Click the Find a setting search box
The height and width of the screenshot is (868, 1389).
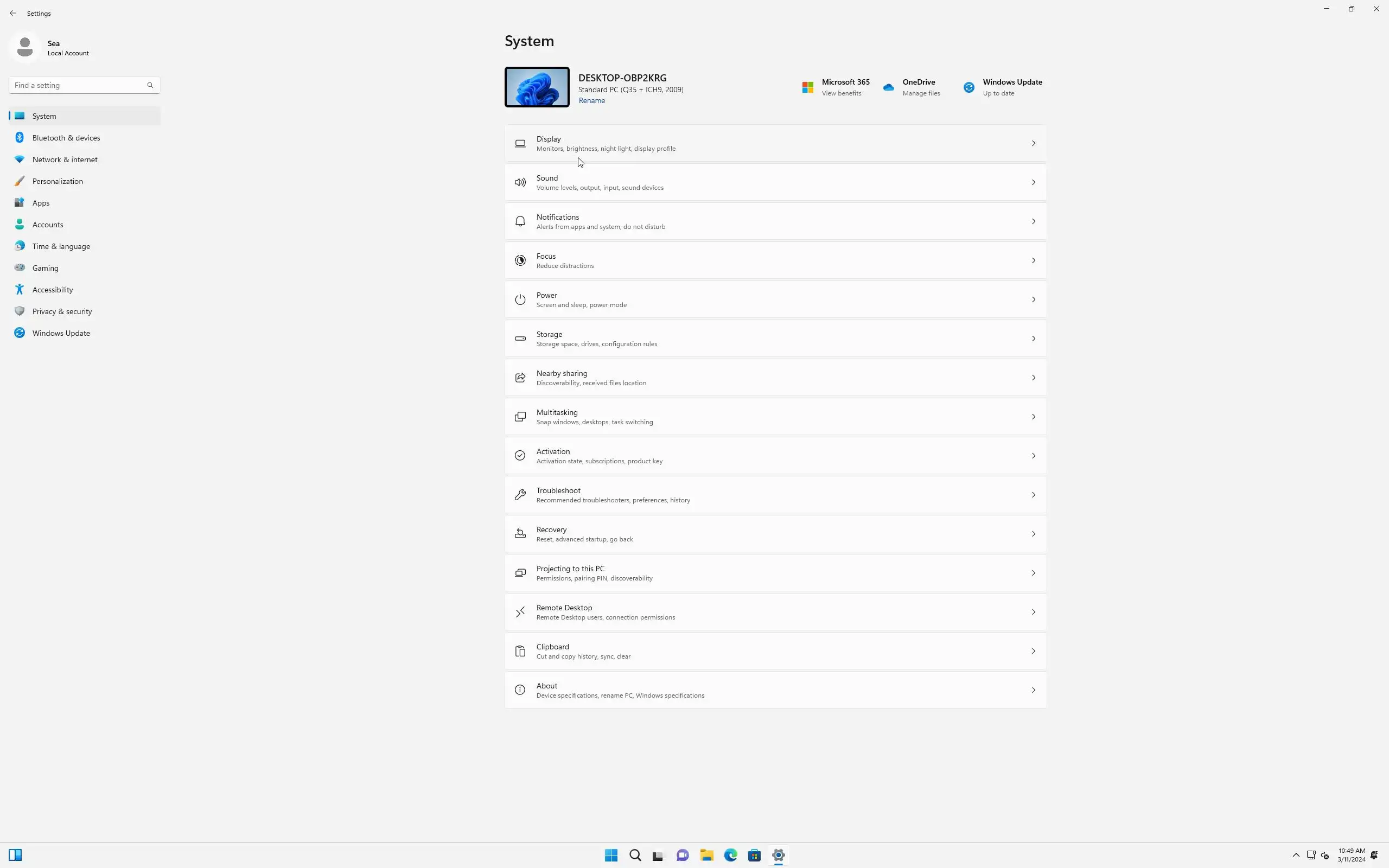78,86
